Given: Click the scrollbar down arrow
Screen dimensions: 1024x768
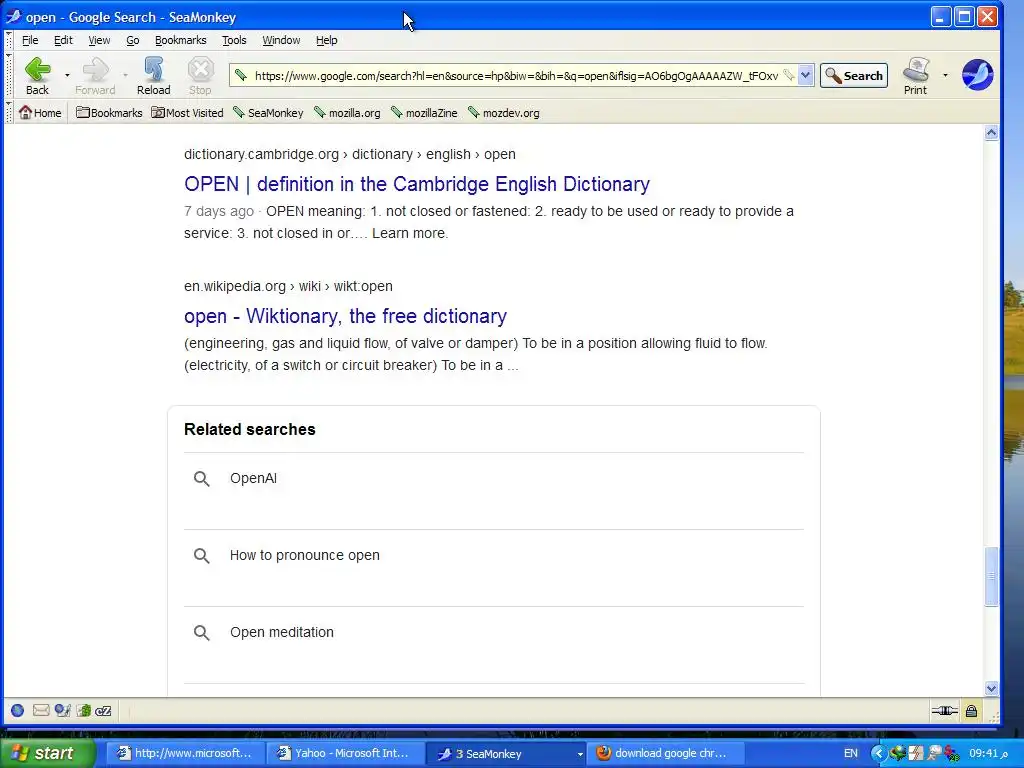Looking at the screenshot, I should click(x=991, y=688).
